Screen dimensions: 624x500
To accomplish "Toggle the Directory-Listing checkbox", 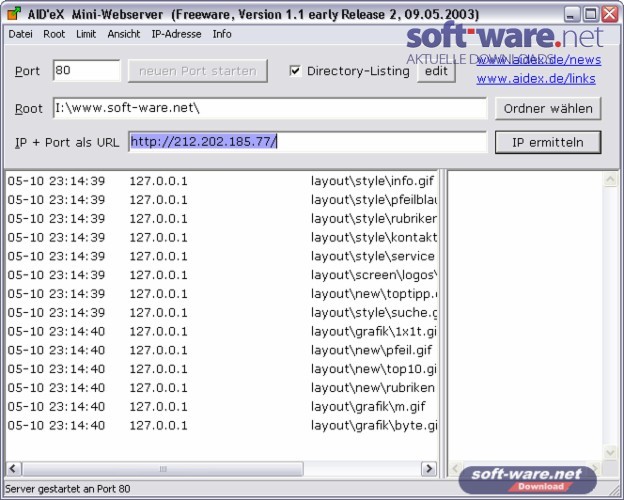I will (295, 71).
